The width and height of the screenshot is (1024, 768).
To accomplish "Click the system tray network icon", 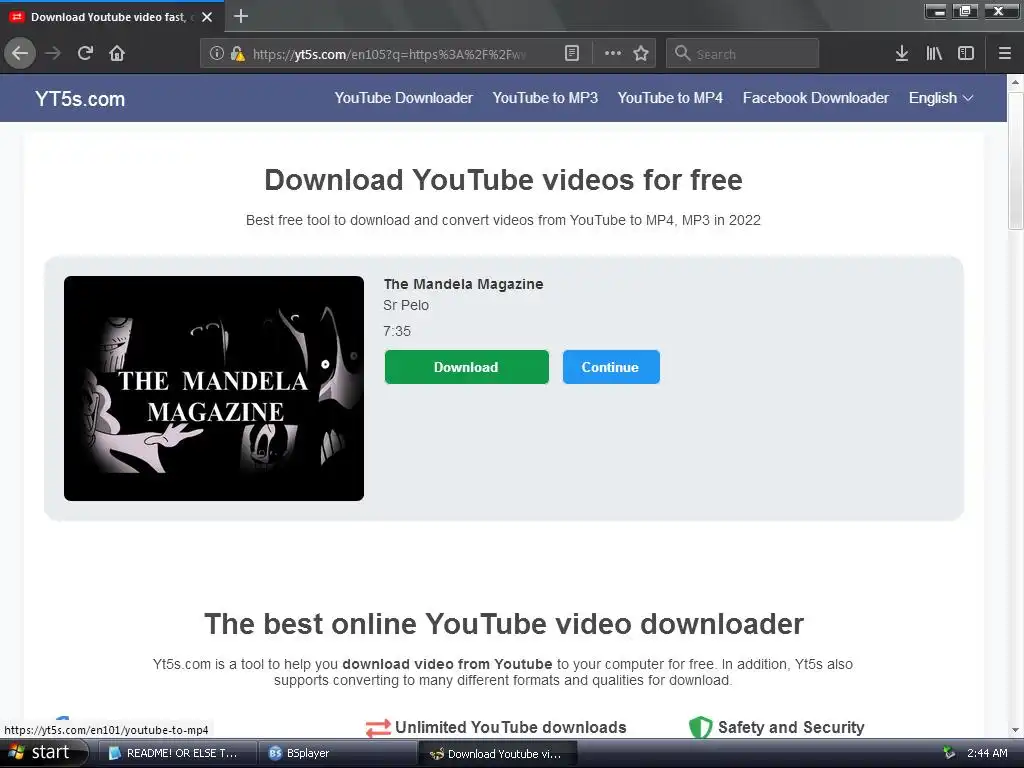I will [949, 753].
